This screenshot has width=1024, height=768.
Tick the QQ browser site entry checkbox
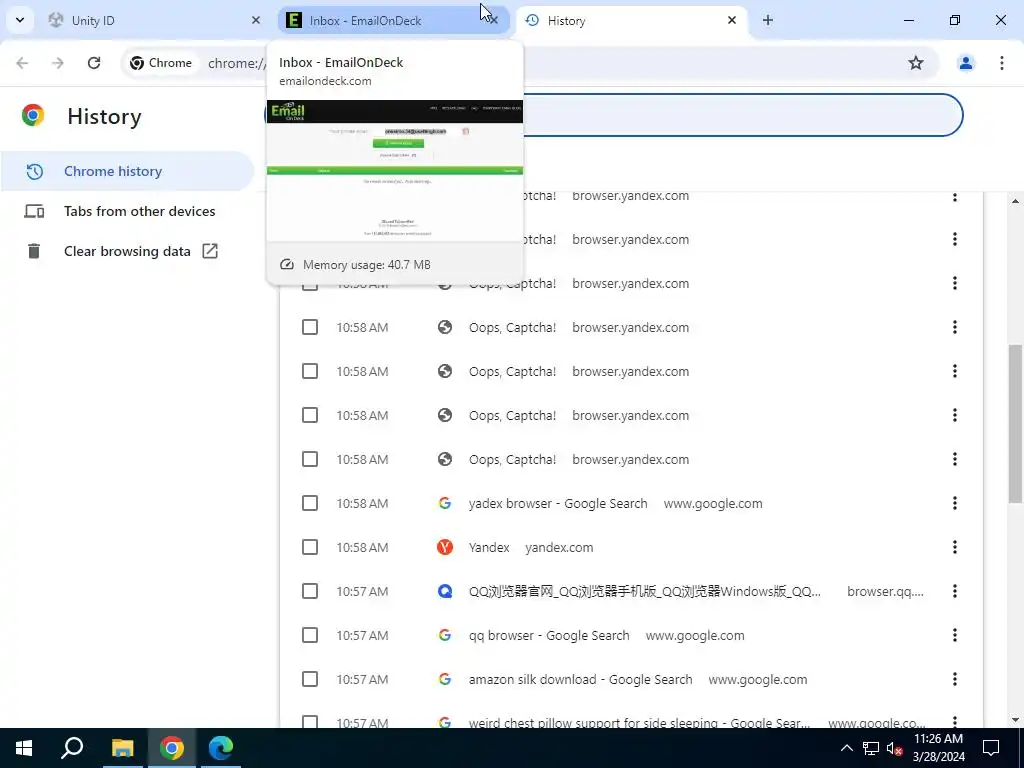pyautogui.click(x=310, y=591)
